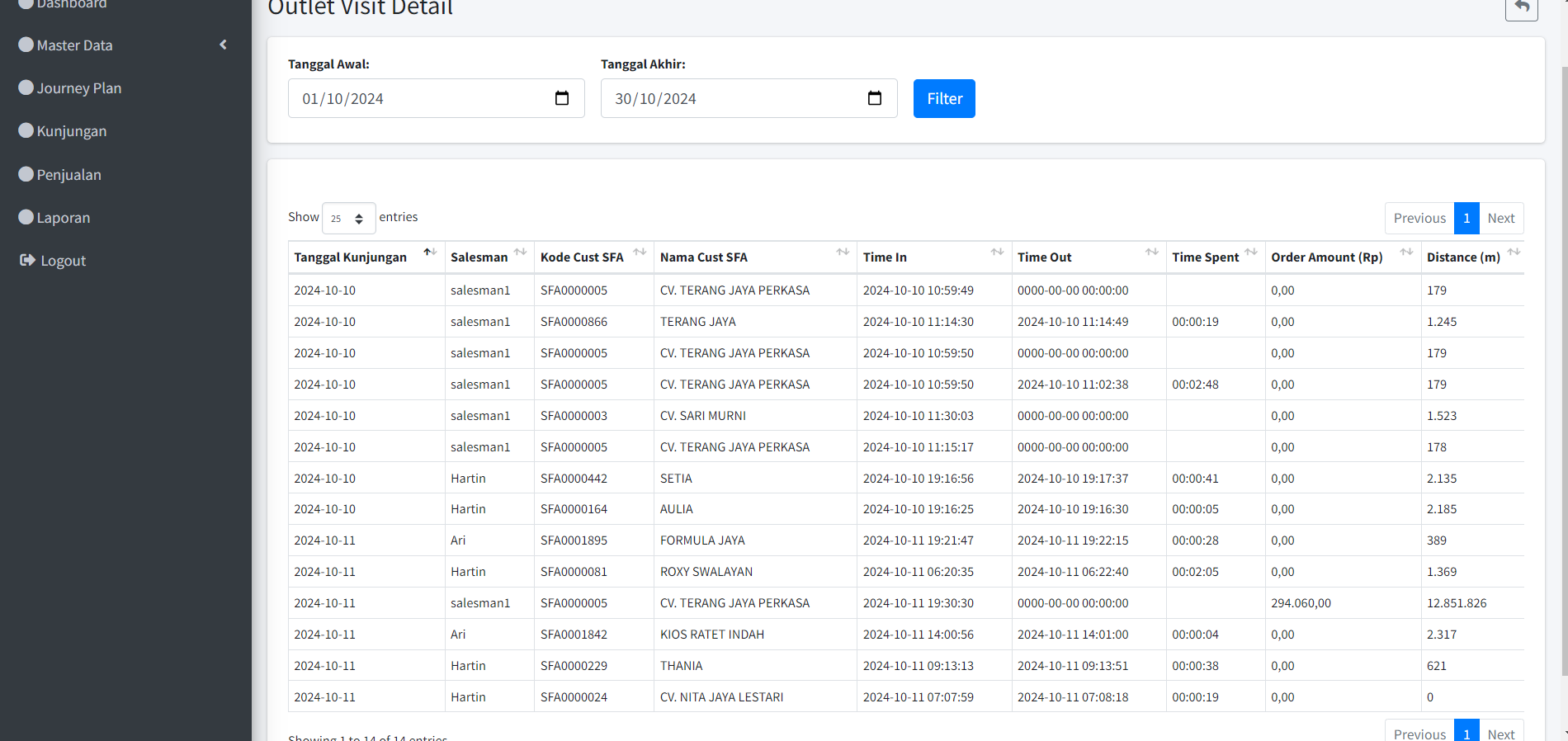Click the cell SFA0000866

pos(574,322)
